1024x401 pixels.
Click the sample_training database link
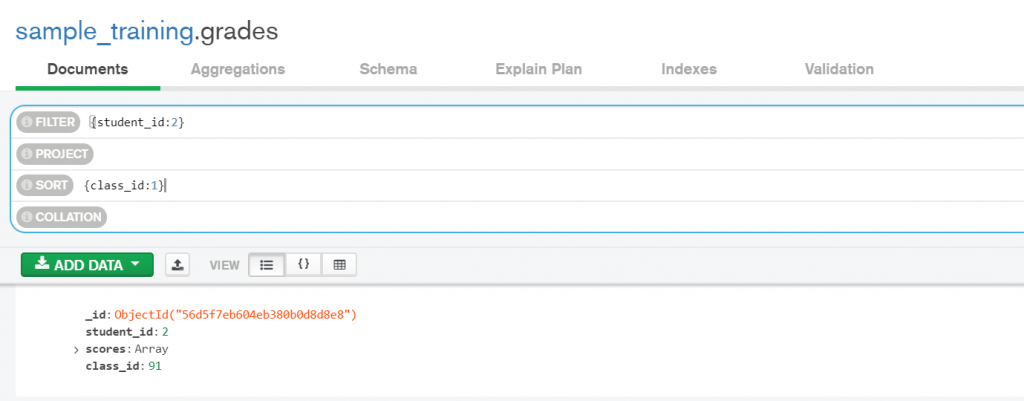pos(103,31)
